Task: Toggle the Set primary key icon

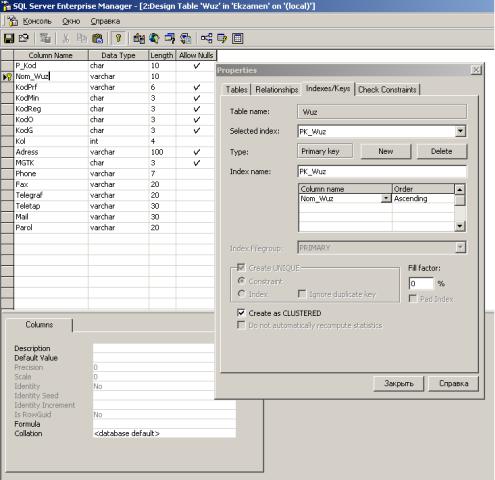Action: click(118, 38)
